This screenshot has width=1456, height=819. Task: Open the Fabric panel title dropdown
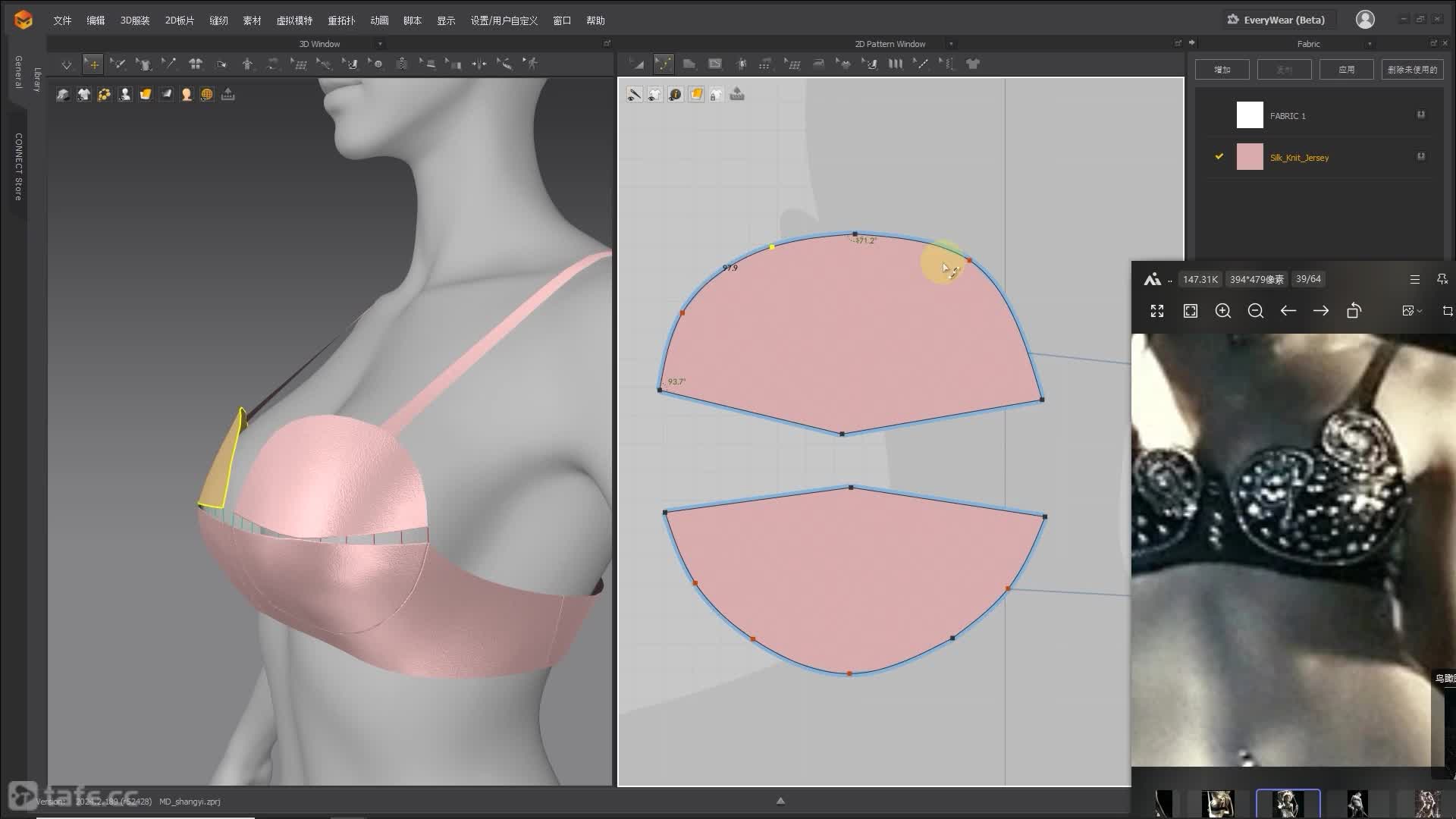pyautogui.click(x=1369, y=44)
